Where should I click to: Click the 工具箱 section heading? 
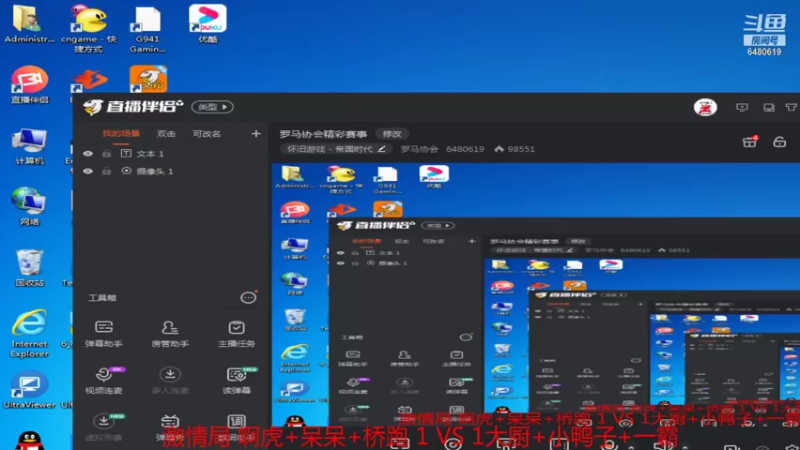102,297
